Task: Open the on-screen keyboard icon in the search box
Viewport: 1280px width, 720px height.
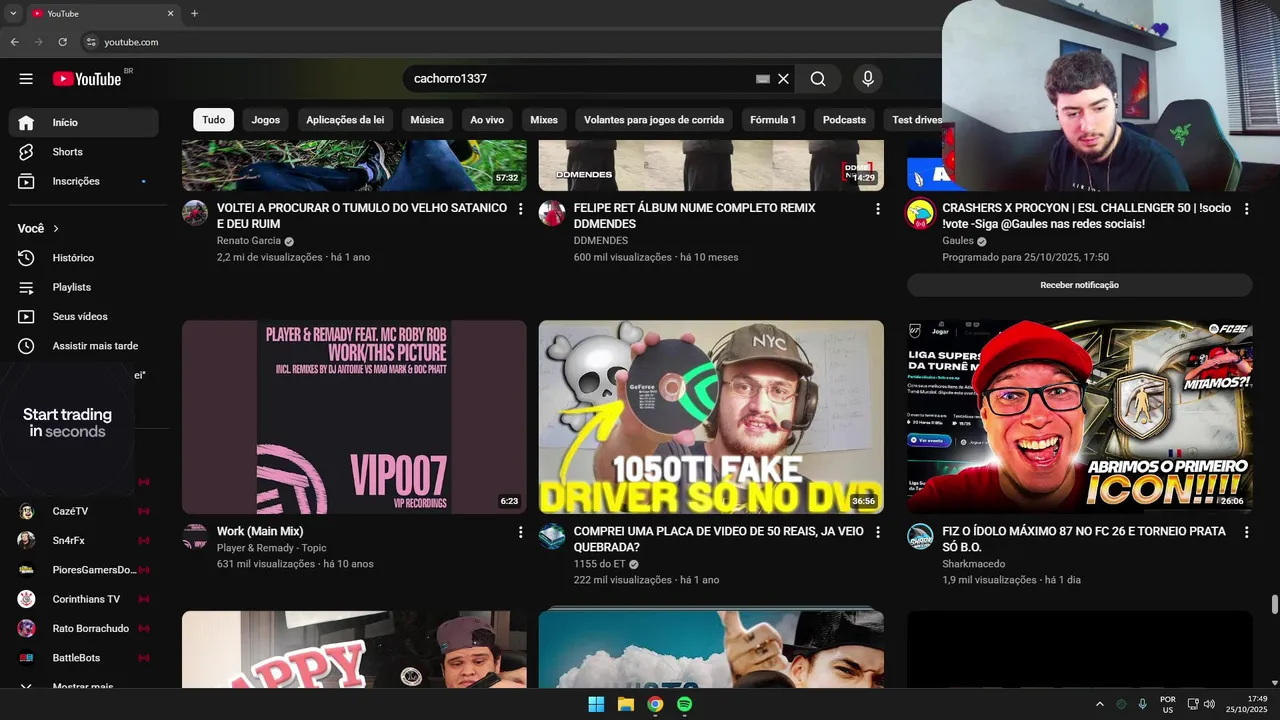Action: [x=763, y=79]
